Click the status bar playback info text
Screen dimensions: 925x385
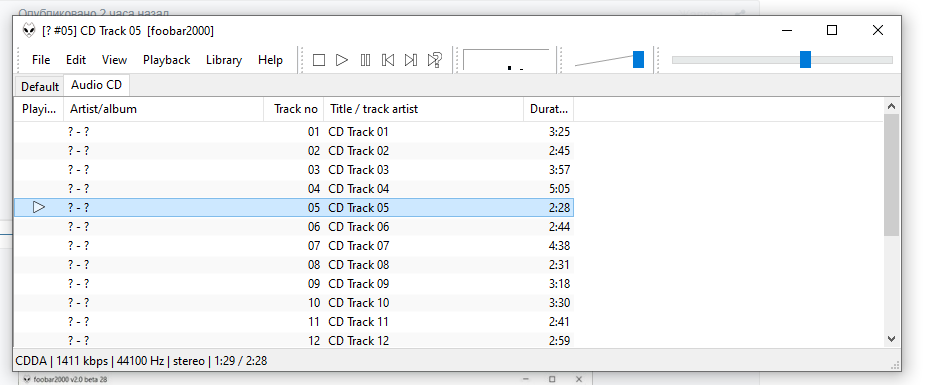tap(142, 360)
